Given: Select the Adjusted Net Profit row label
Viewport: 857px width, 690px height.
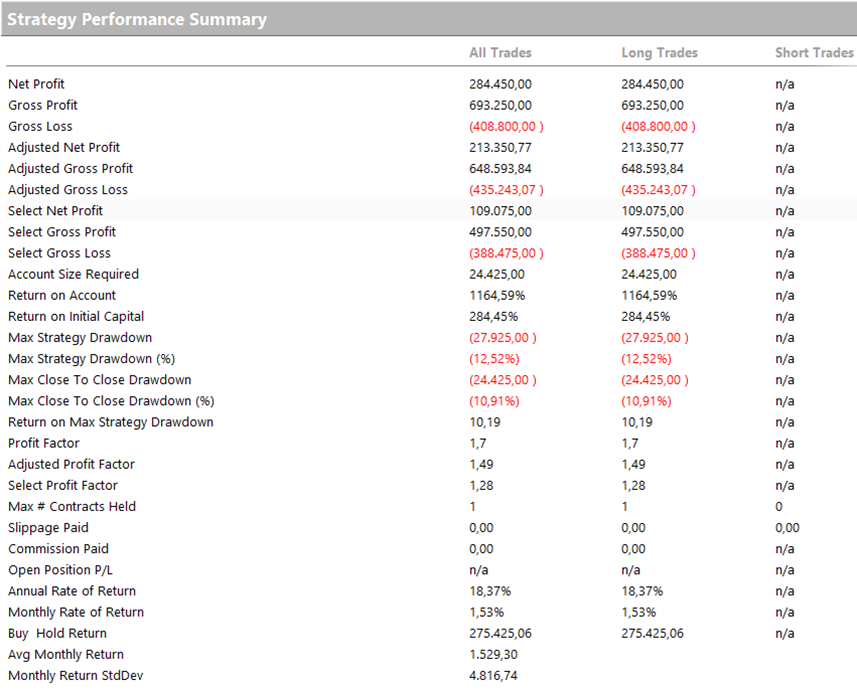Looking at the screenshot, I should (64, 147).
